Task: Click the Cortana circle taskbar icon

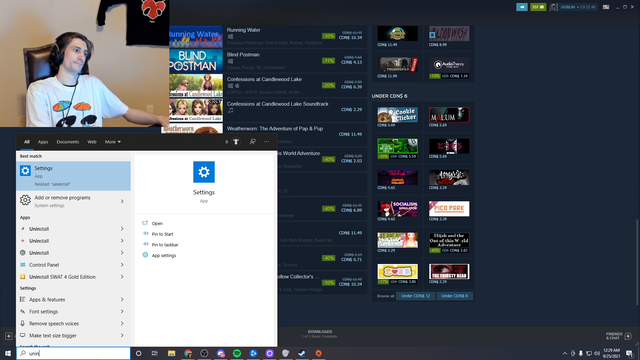Action: point(138,353)
